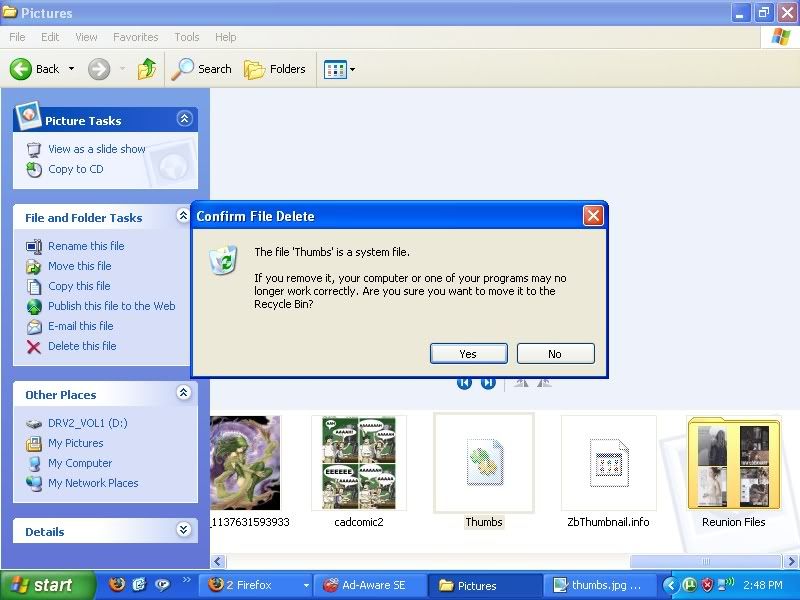Viewport: 800px width, 600px height.
Task: Confirm deletion with Yes button
Action: pos(468,354)
